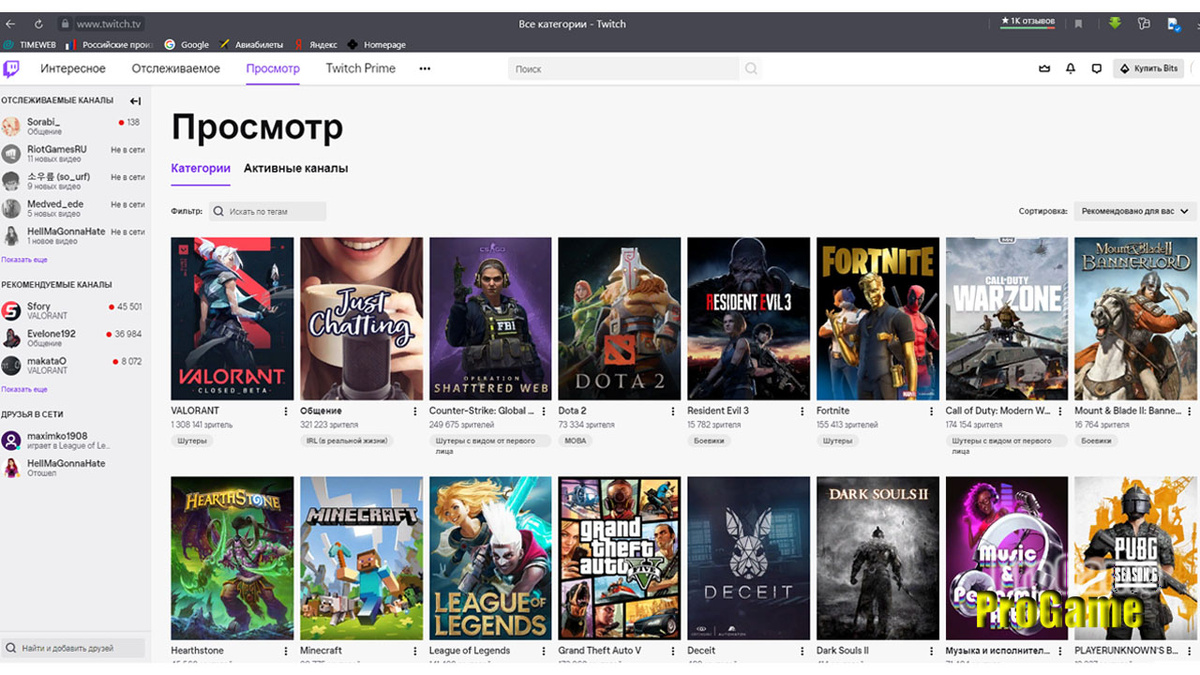Click the browser address bar www.twitch.tv
This screenshot has height=675, width=1200.
[x=110, y=23]
